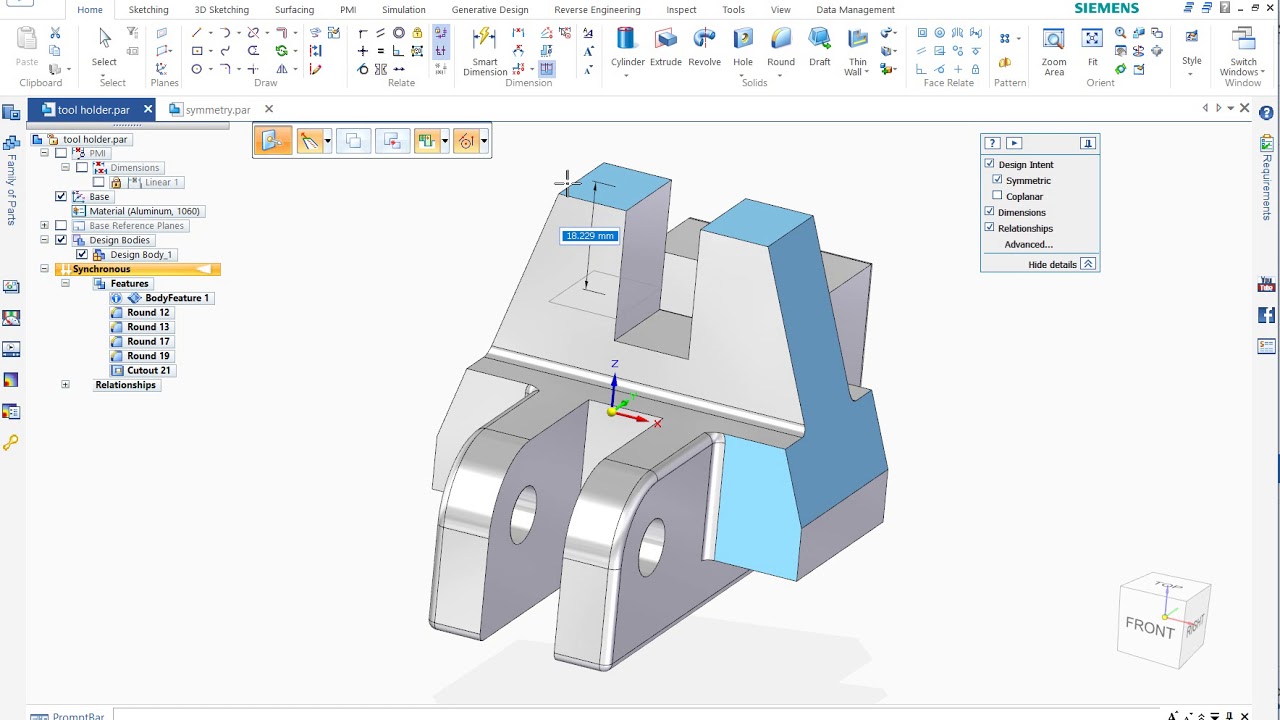Select the Smart Dimension tool

485,52
